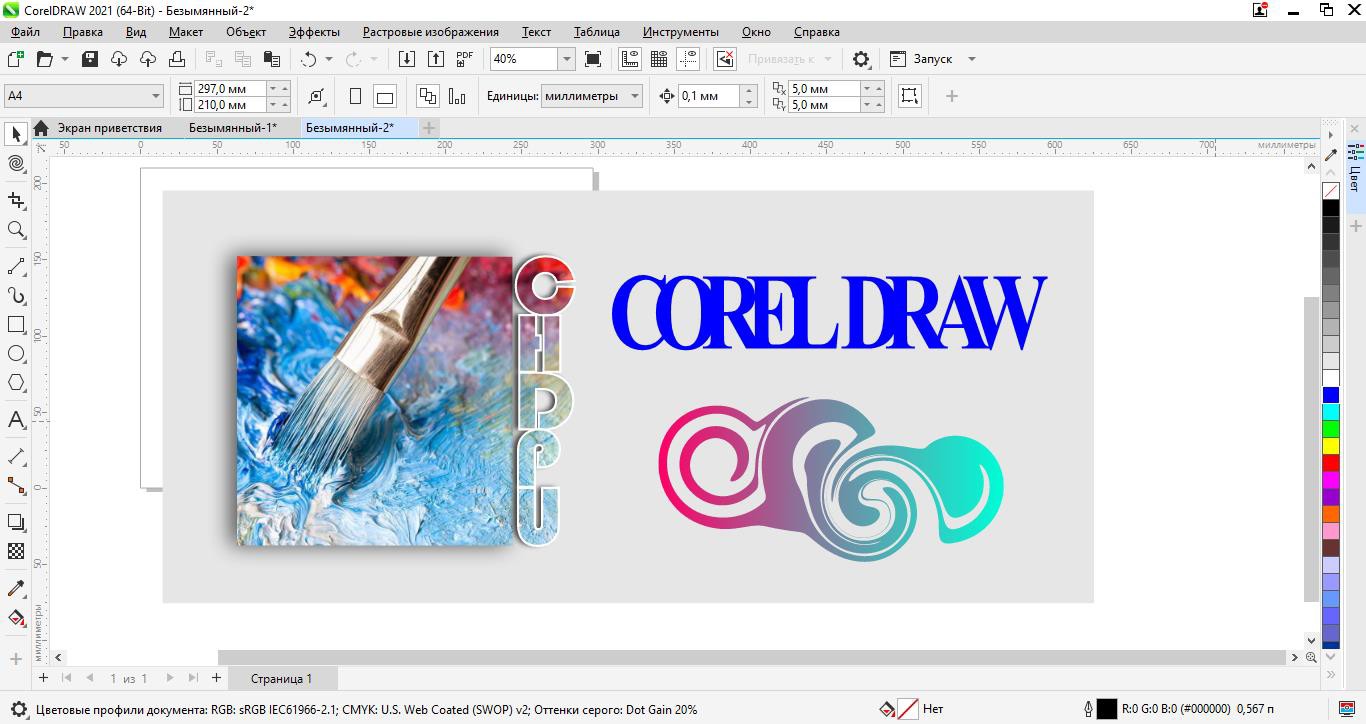
Task: Open the Эффекты menu
Action: pos(314,32)
